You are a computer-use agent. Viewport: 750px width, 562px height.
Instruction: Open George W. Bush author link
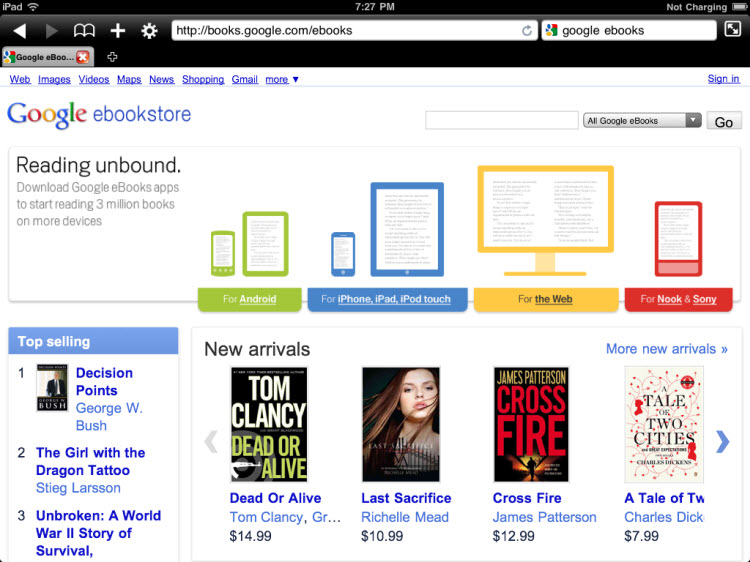[109, 417]
